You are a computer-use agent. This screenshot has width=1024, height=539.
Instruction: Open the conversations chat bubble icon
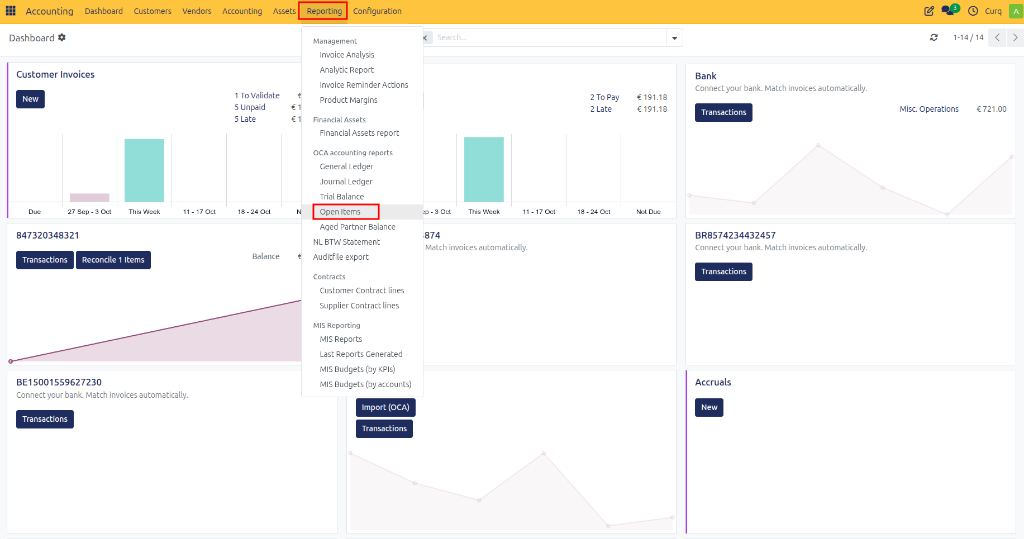[x=948, y=11]
